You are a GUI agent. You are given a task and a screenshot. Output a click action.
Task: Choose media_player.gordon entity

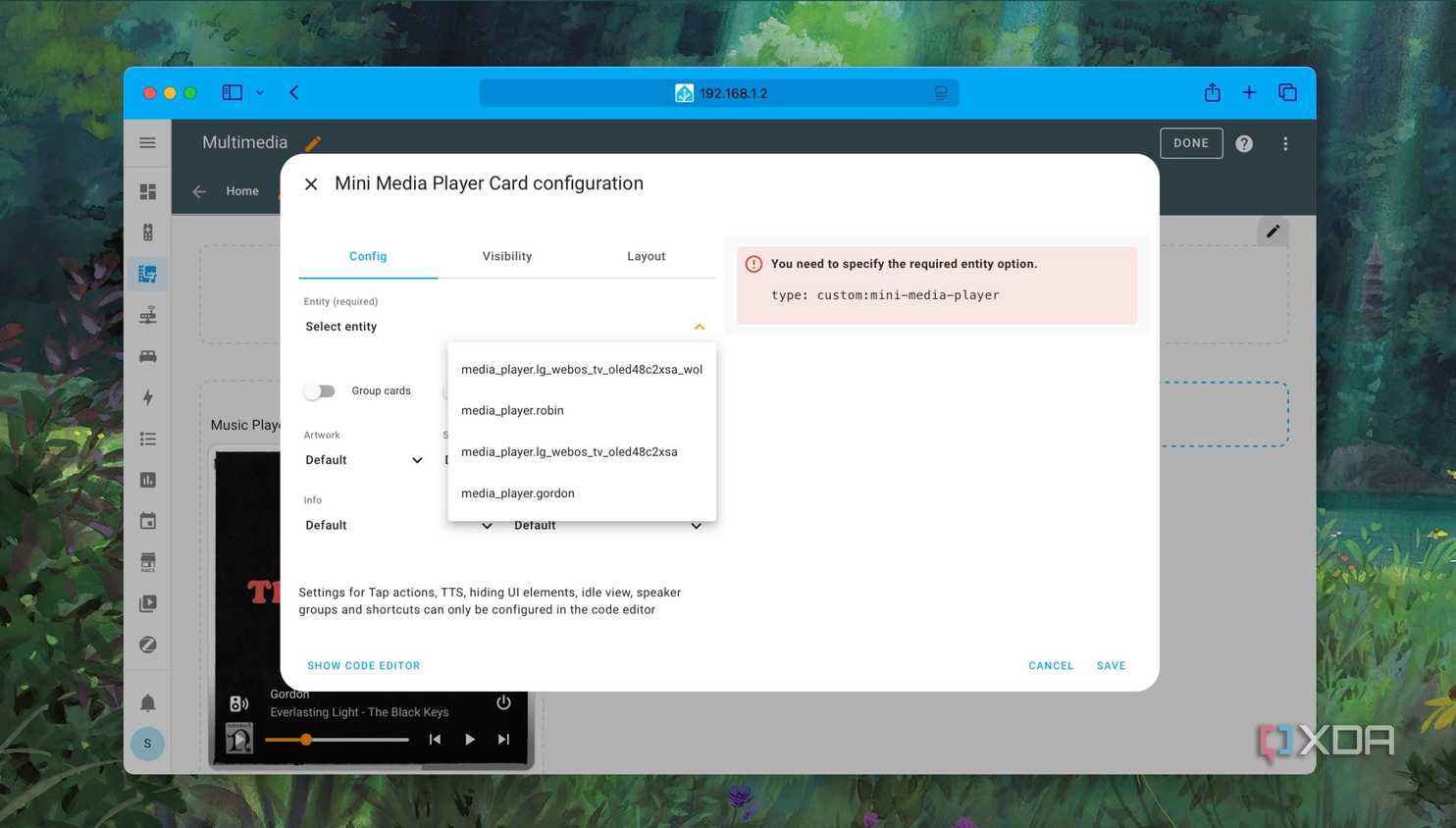(582, 493)
